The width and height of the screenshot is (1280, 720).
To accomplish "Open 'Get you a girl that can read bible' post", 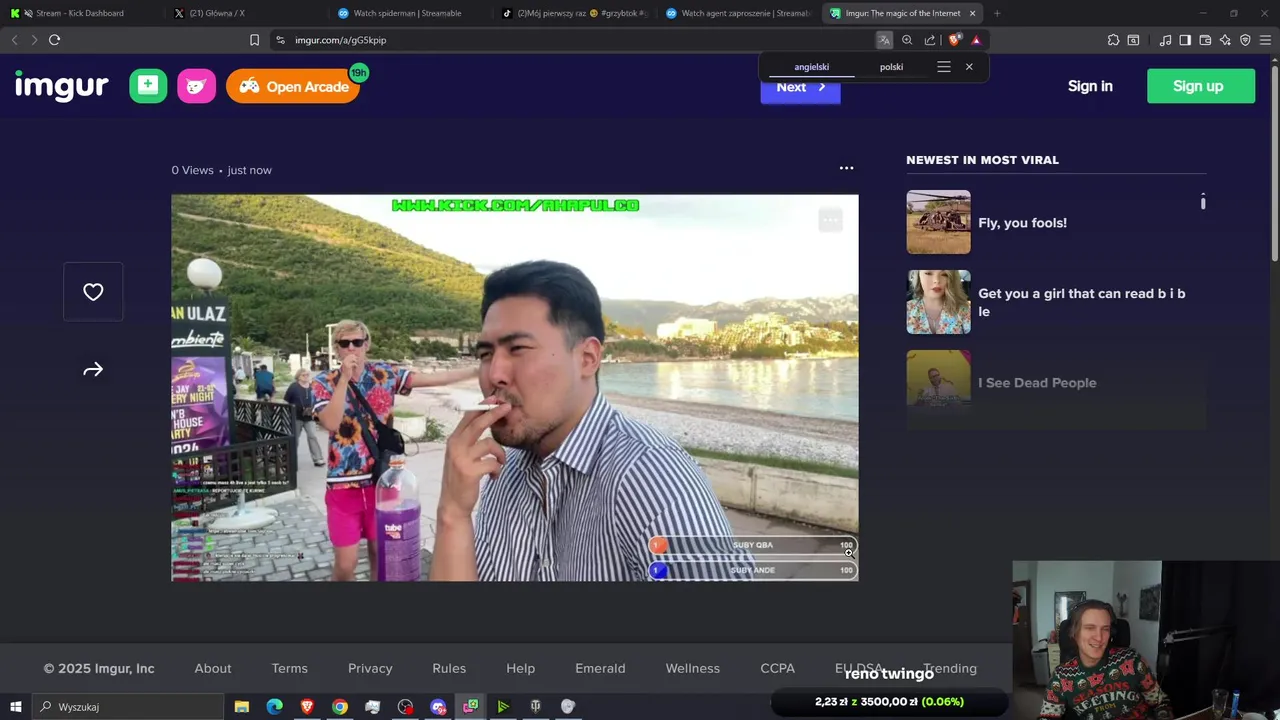I will click(1082, 302).
